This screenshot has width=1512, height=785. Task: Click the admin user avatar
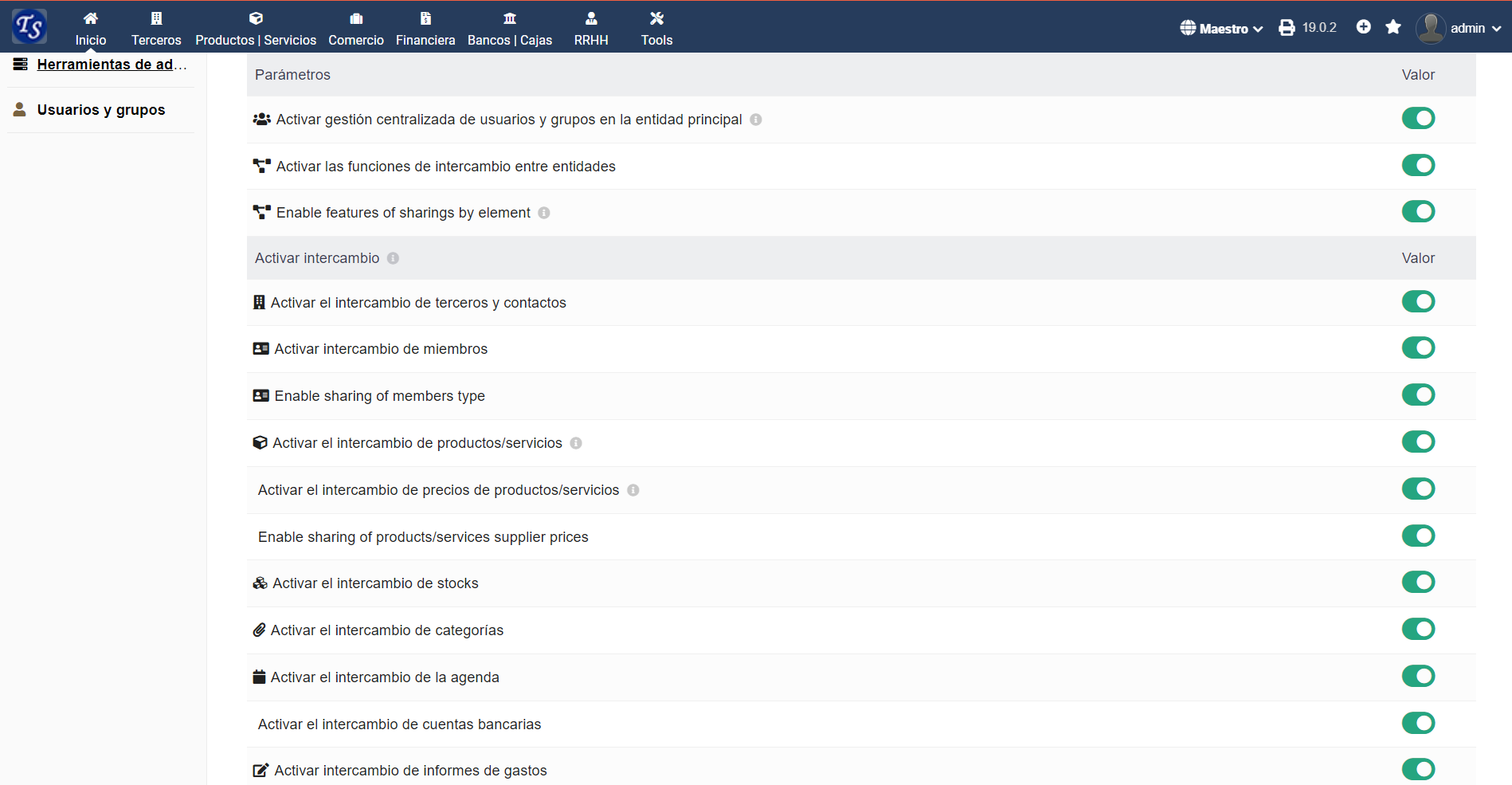pyautogui.click(x=1431, y=28)
